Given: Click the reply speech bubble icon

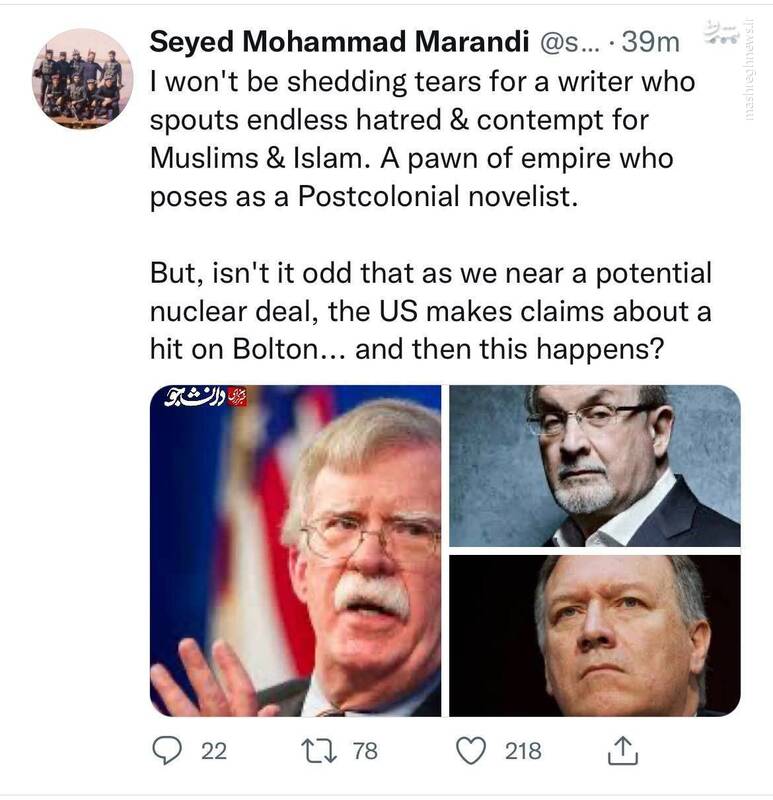Looking at the screenshot, I should pyautogui.click(x=169, y=750).
